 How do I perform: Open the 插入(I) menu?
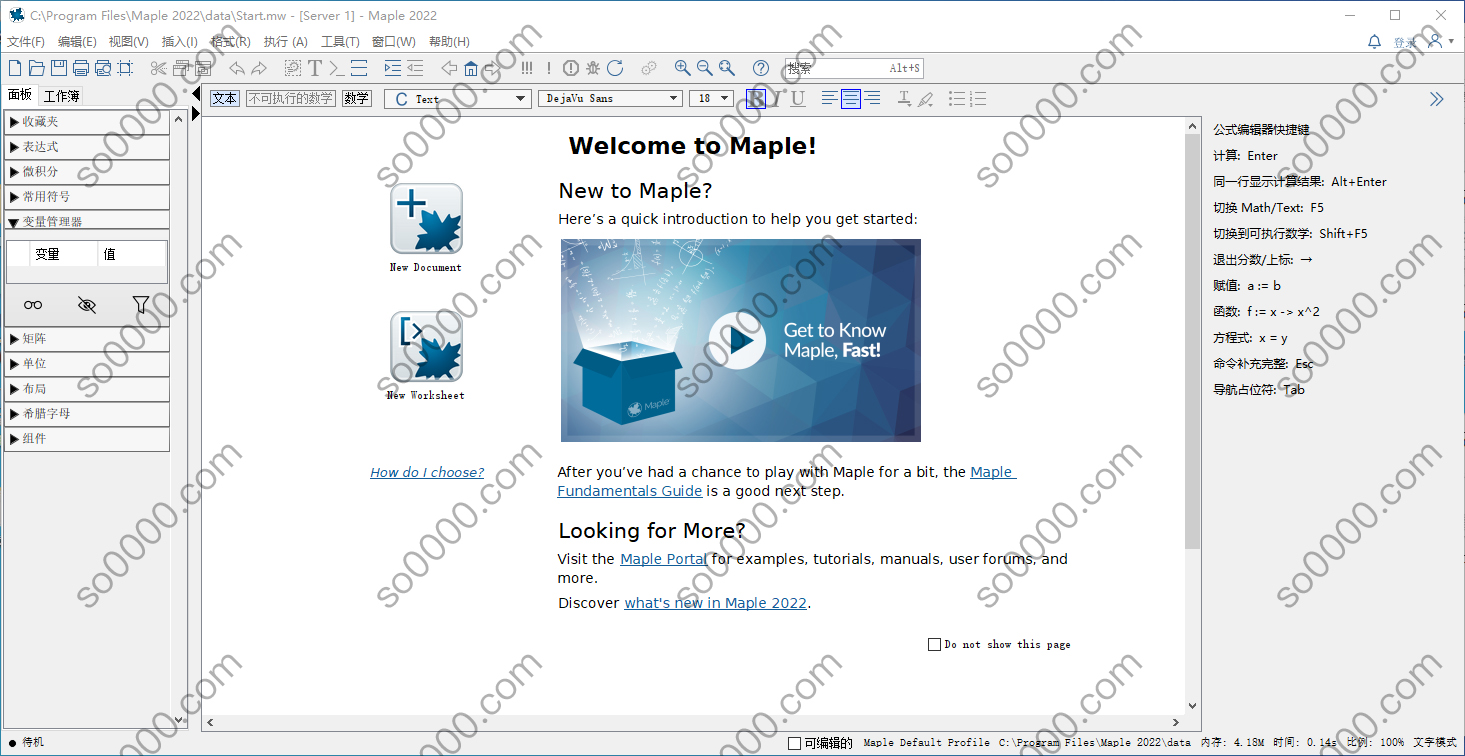point(180,42)
